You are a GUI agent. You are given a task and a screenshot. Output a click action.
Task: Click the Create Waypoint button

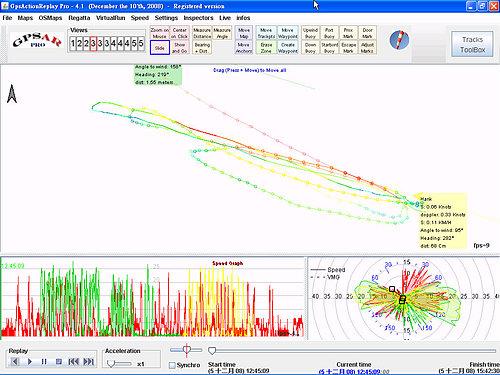tap(288, 48)
